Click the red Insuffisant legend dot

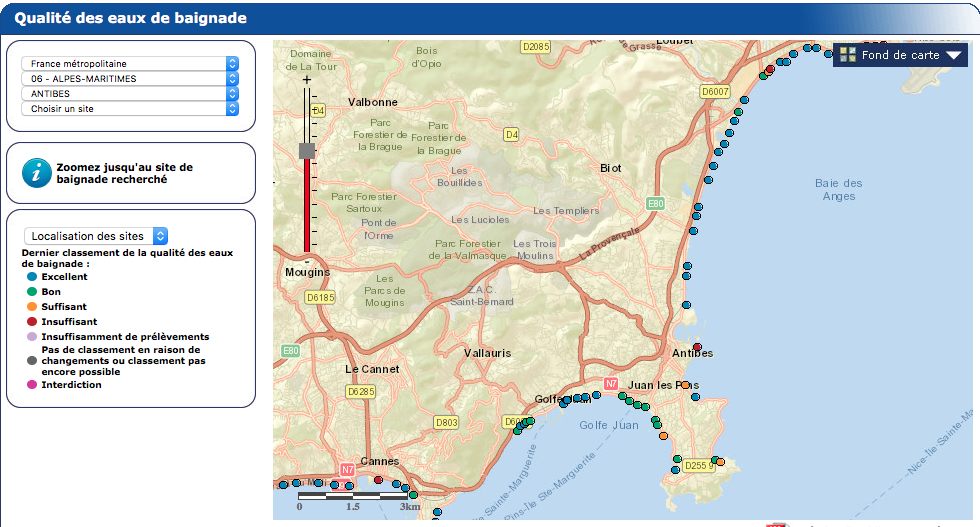click(x=32, y=322)
